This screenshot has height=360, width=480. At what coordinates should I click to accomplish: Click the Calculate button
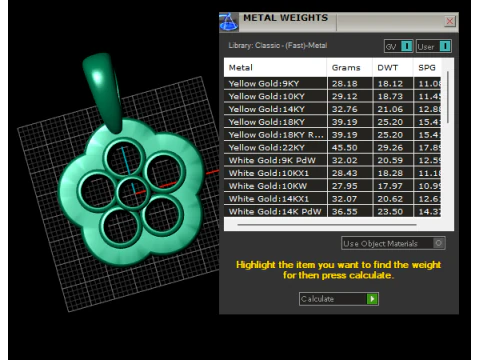[x=339, y=299]
